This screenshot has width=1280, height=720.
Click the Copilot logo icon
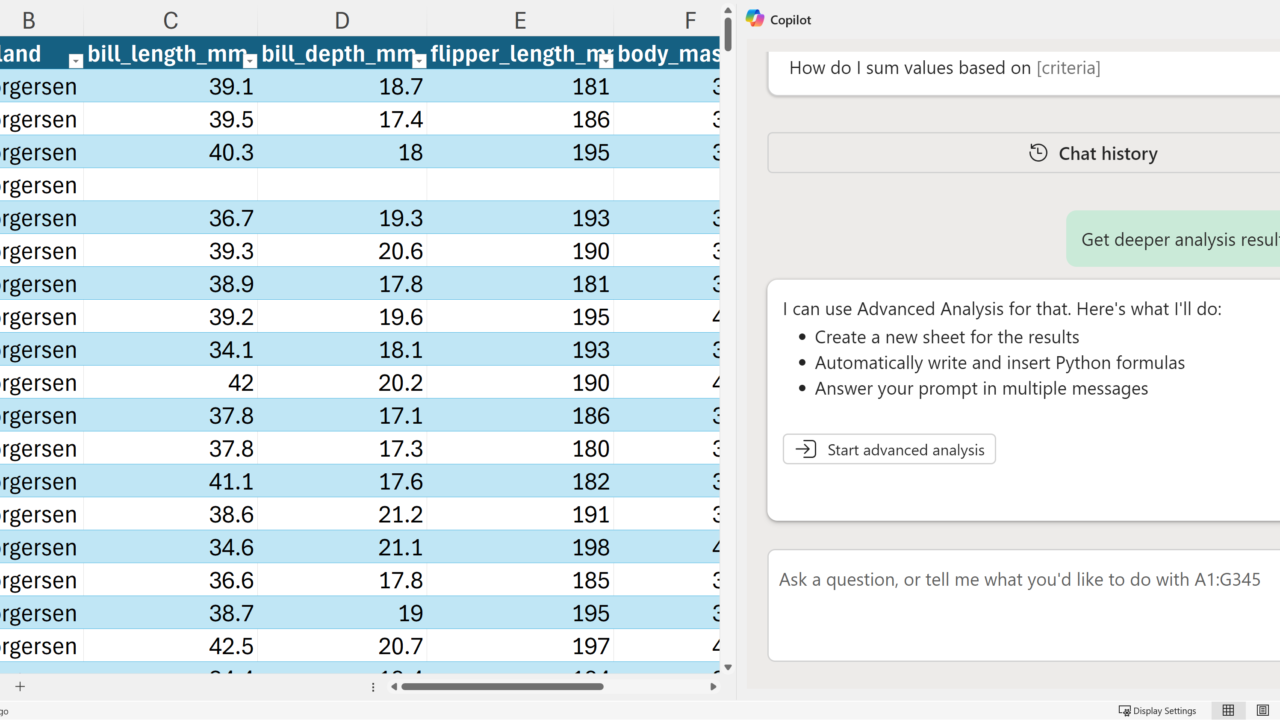(x=754, y=19)
